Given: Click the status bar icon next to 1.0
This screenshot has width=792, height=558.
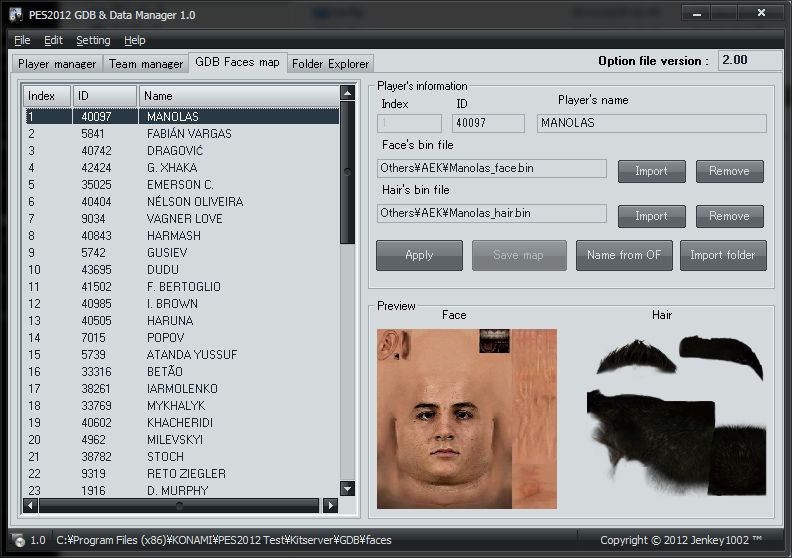Looking at the screenshot, I should pos(18,540).
